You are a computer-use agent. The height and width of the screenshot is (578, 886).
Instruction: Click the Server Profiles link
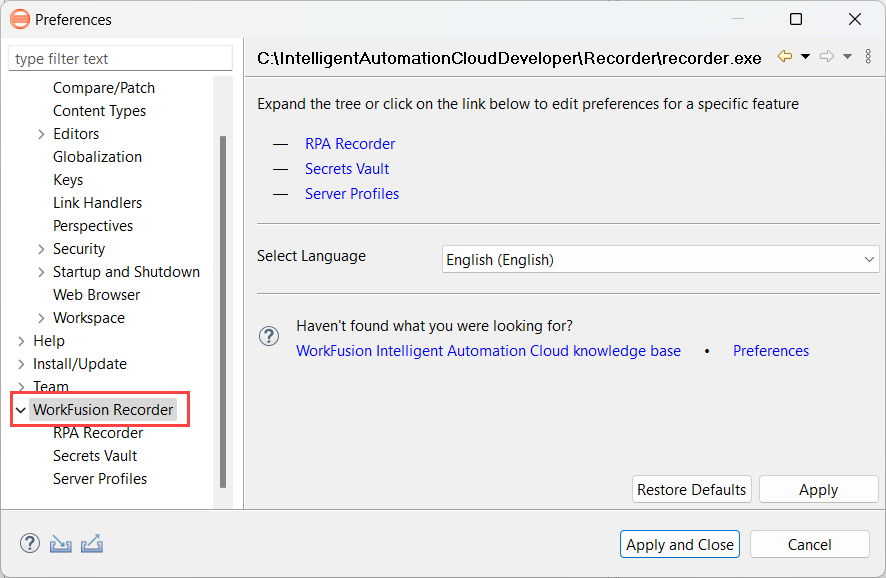tap(352, 194)
